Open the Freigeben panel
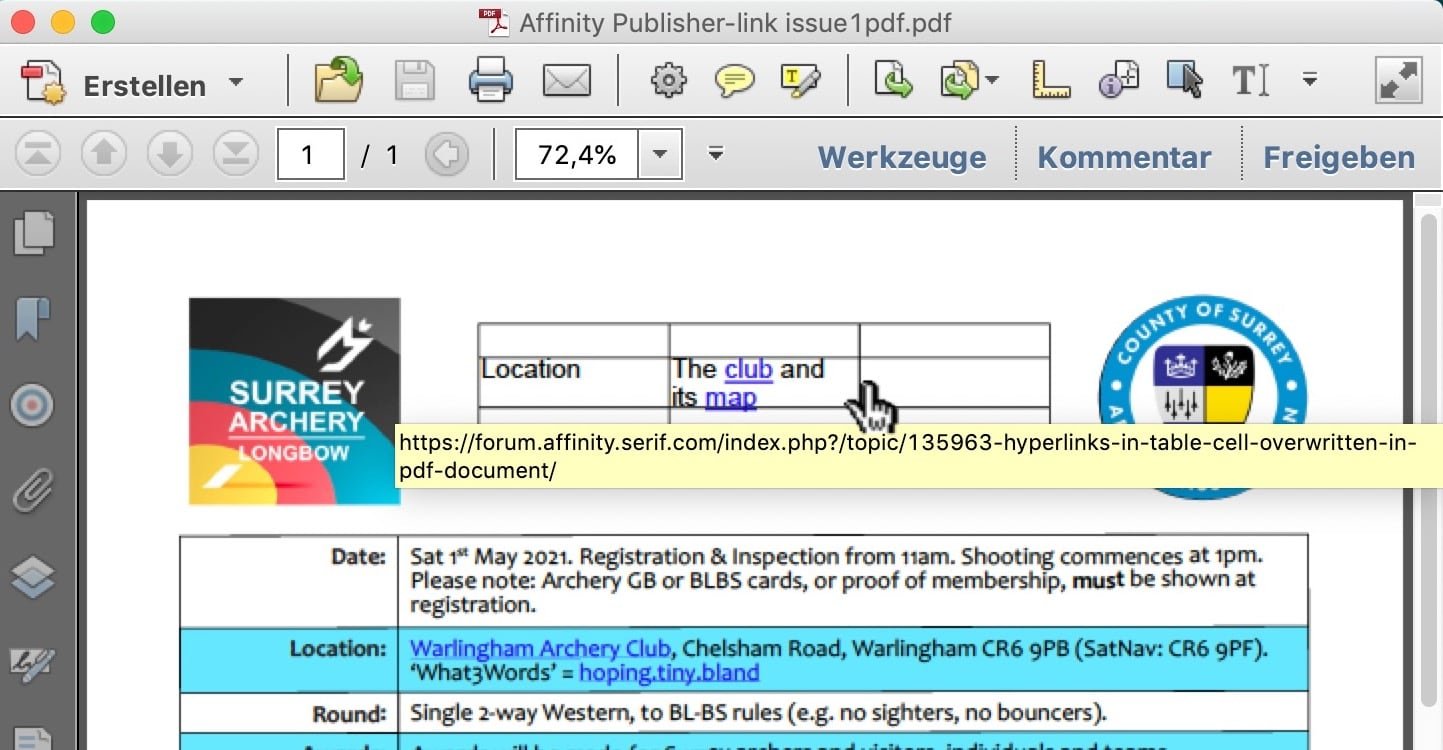 pyautogui.click(x=1338, y=156)
